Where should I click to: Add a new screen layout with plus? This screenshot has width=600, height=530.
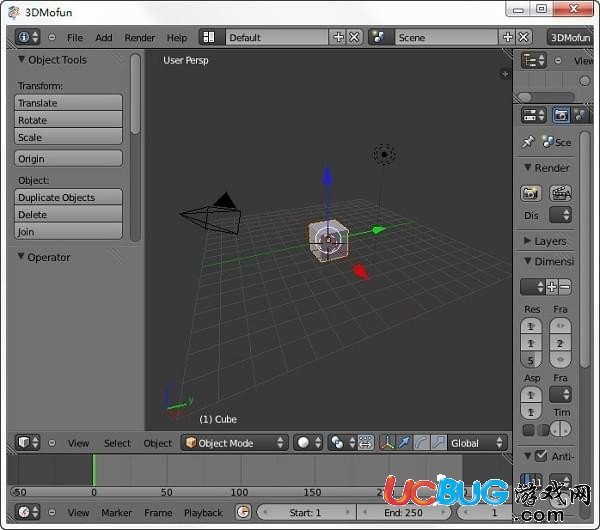[338, 37]
